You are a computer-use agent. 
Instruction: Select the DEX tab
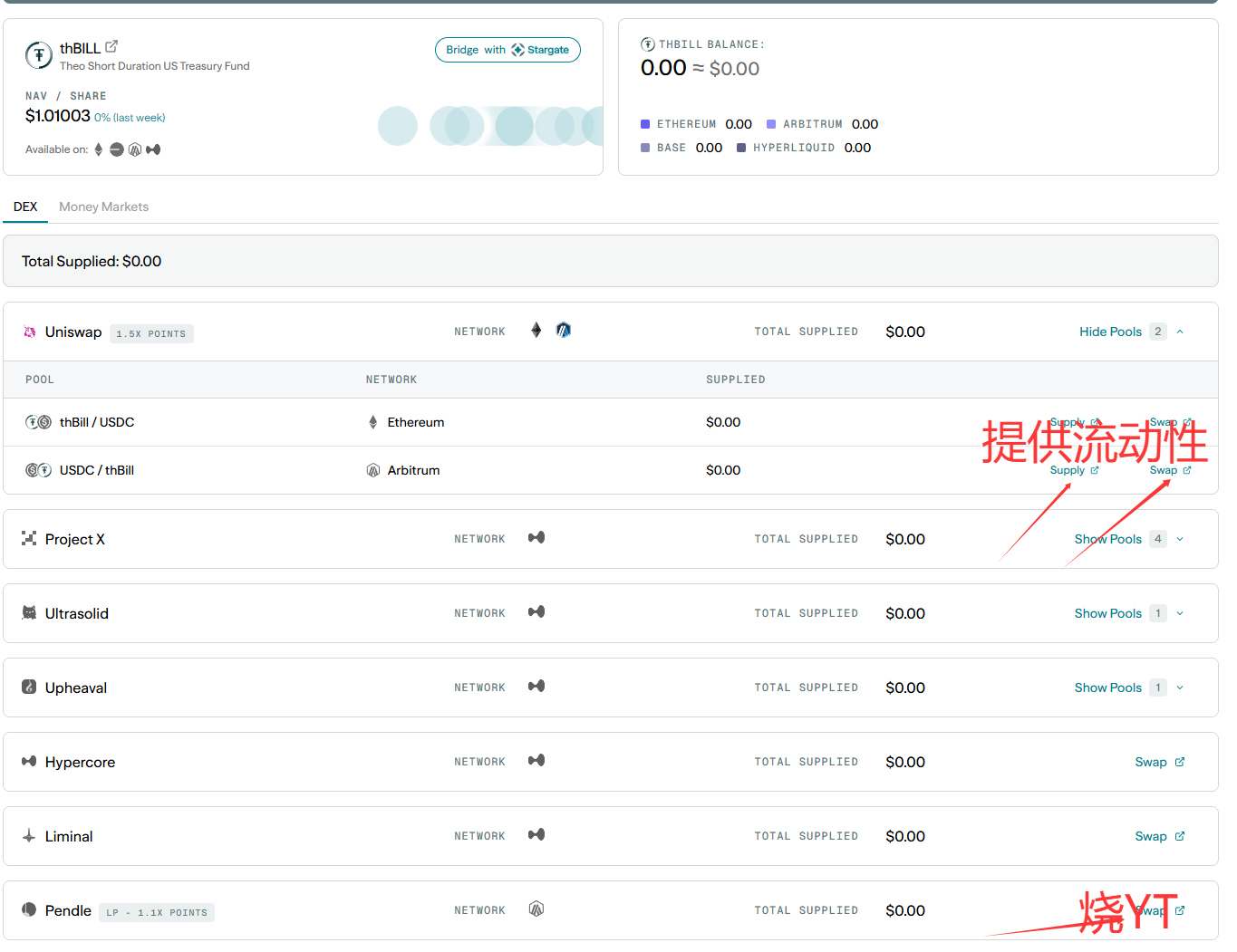click(x=25, y=207)
